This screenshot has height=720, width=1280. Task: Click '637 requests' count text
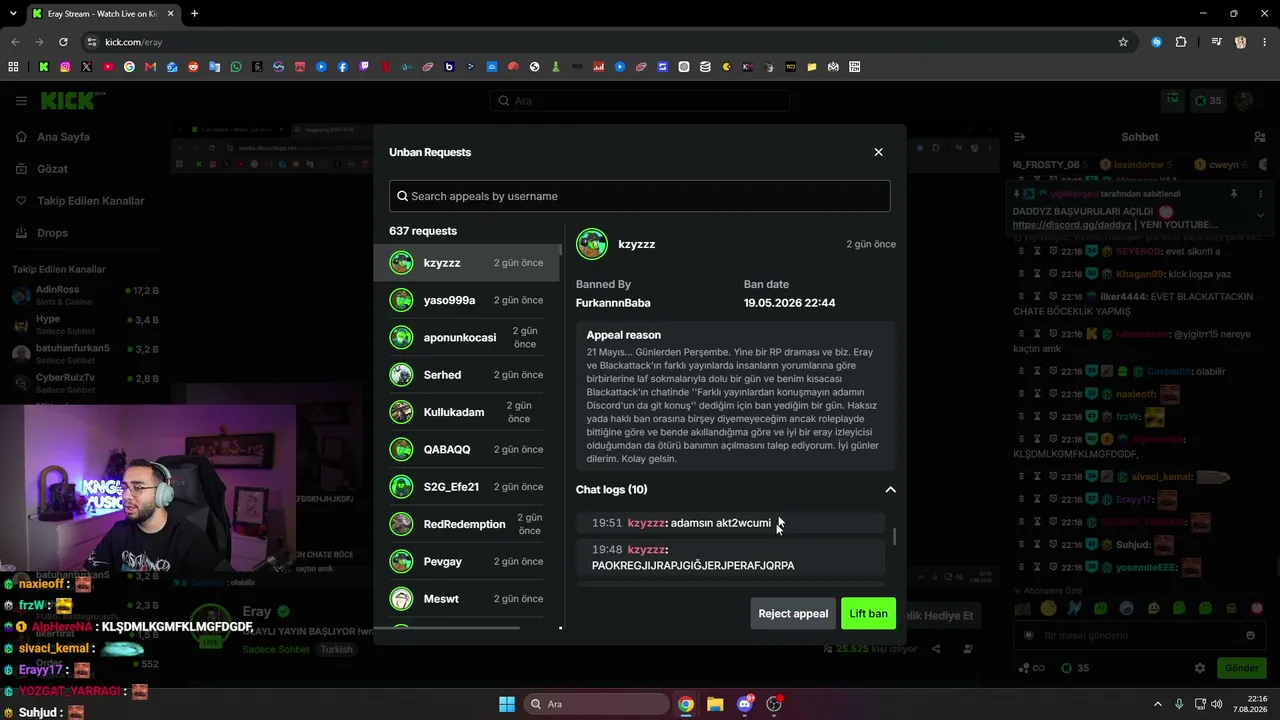tap(423, 231)
